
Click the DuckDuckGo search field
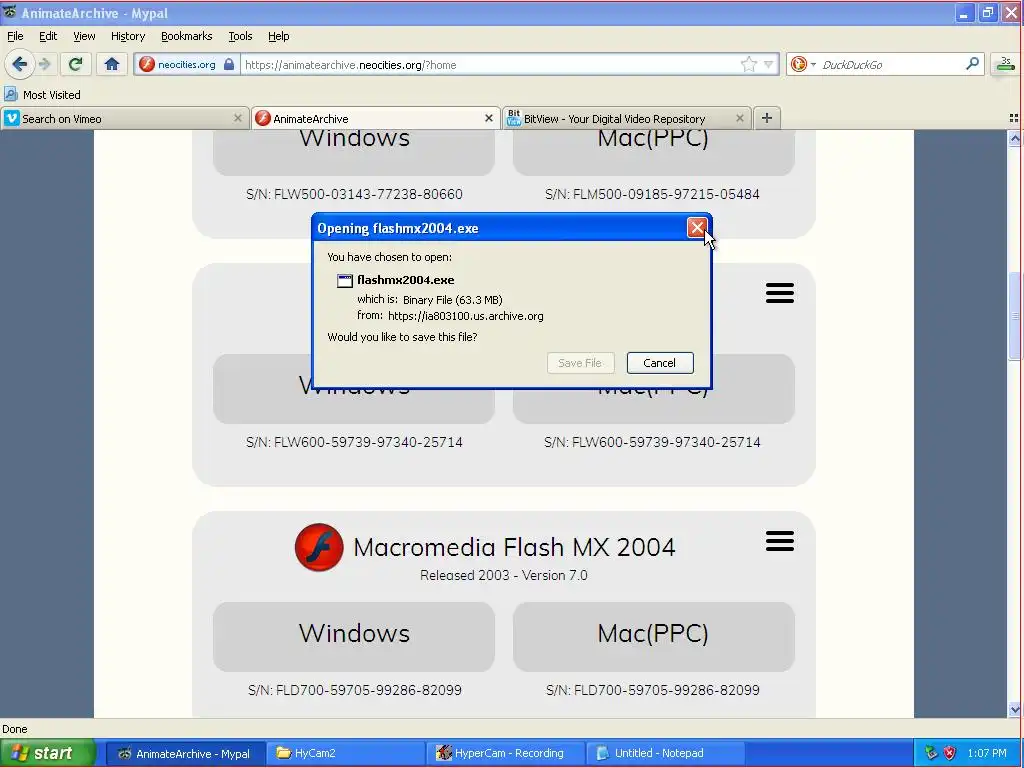(x=891, y=65)
